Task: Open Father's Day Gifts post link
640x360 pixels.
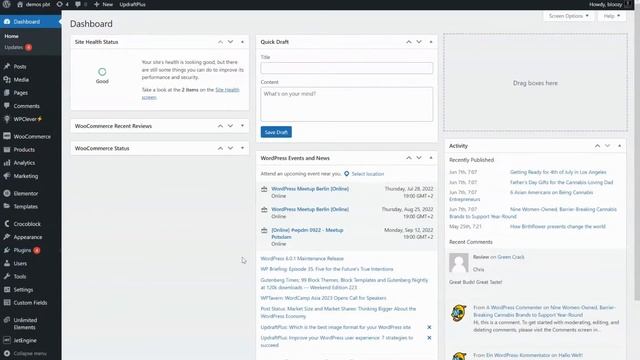Action: (561, 182)
